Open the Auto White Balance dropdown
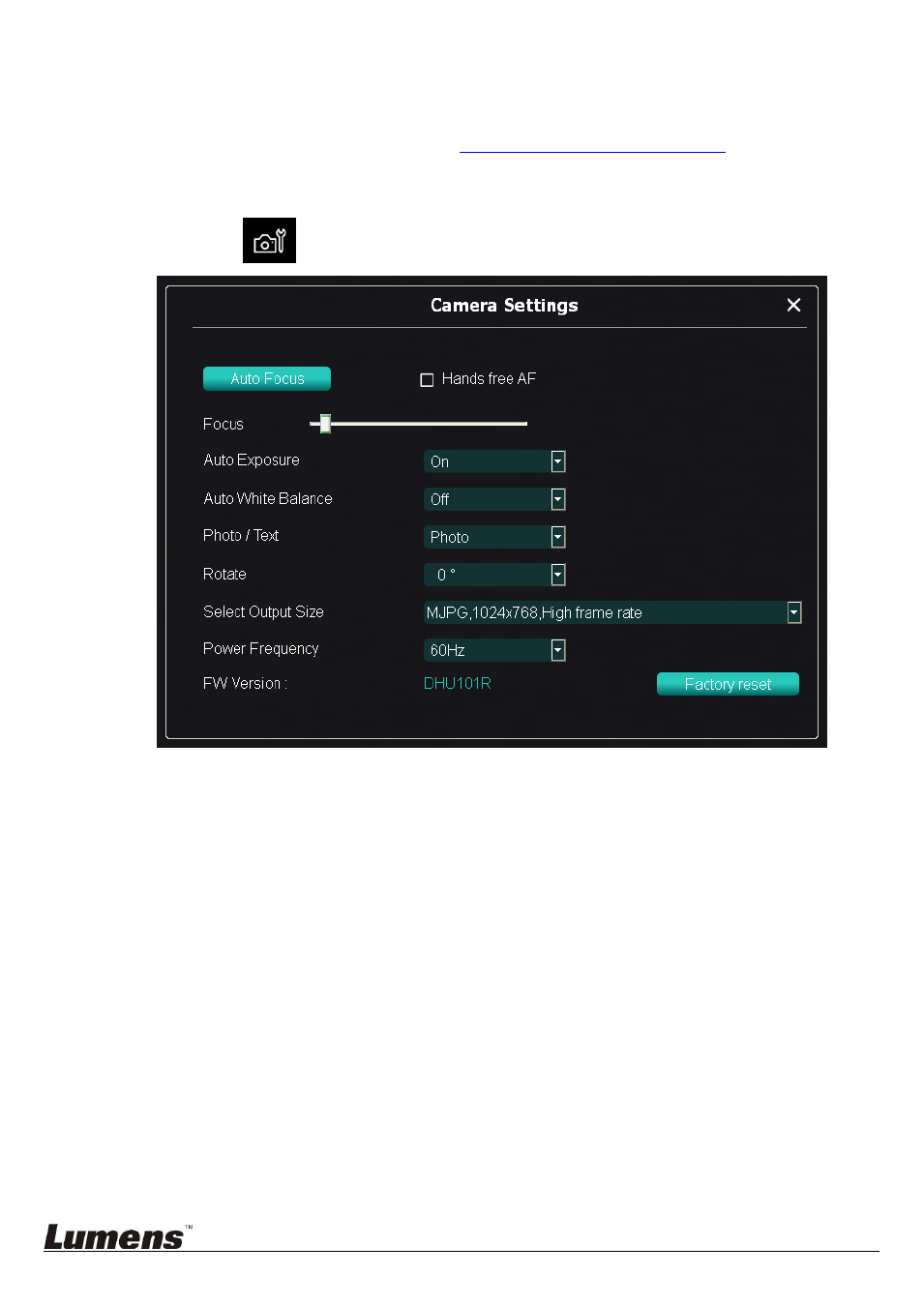 point(494,499)
